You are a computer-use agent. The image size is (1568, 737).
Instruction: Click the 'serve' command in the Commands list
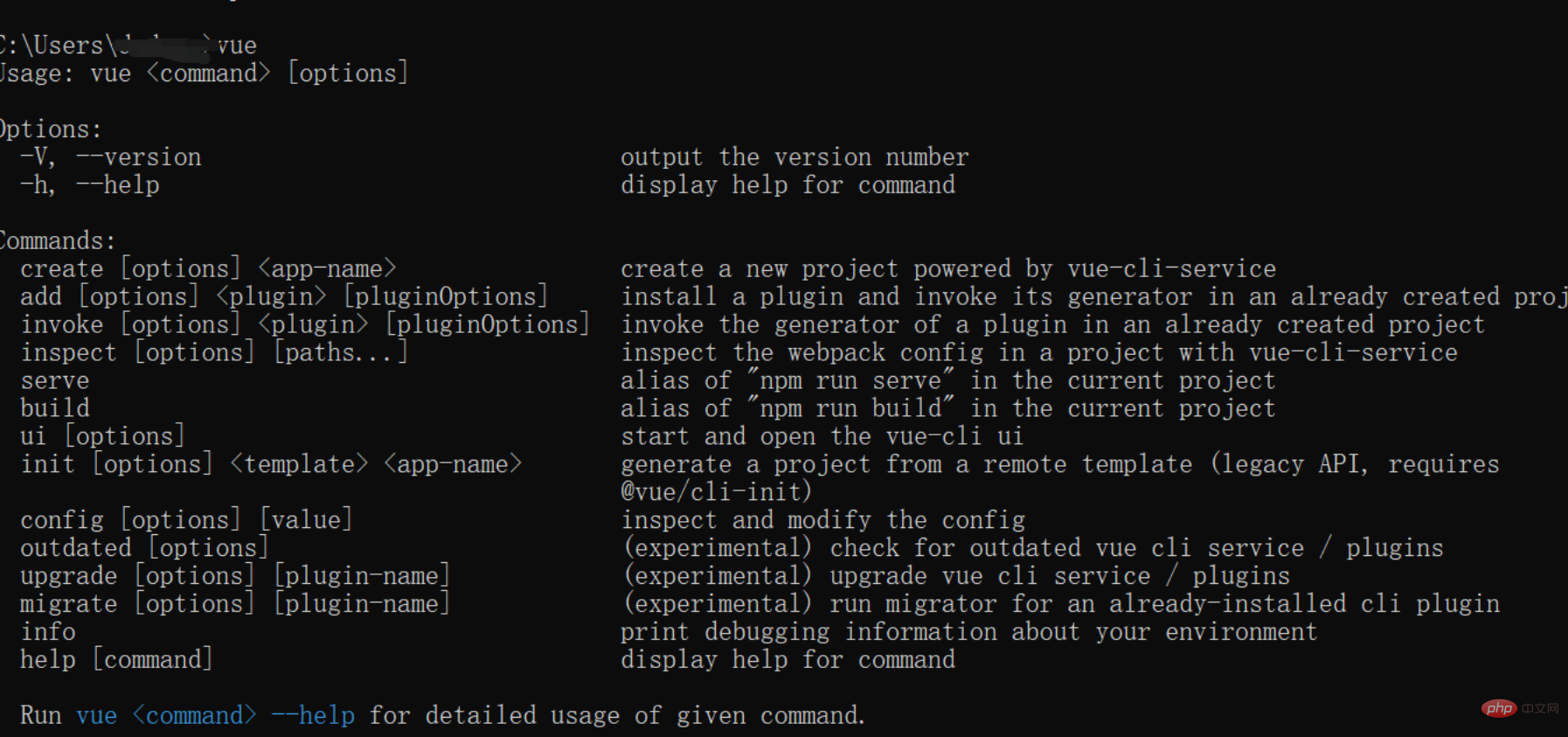pyautogui.click(x=55, y=381)
